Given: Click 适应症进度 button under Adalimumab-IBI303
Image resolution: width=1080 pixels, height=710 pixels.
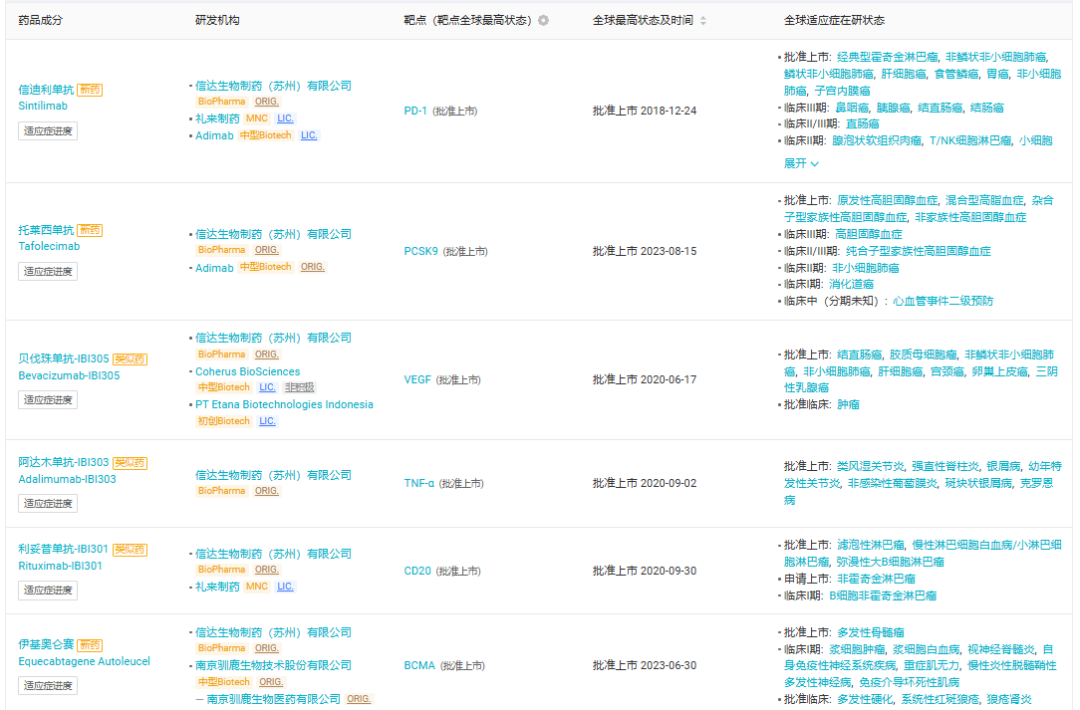Looking at the screenshot, I should (x=48, y=503).
